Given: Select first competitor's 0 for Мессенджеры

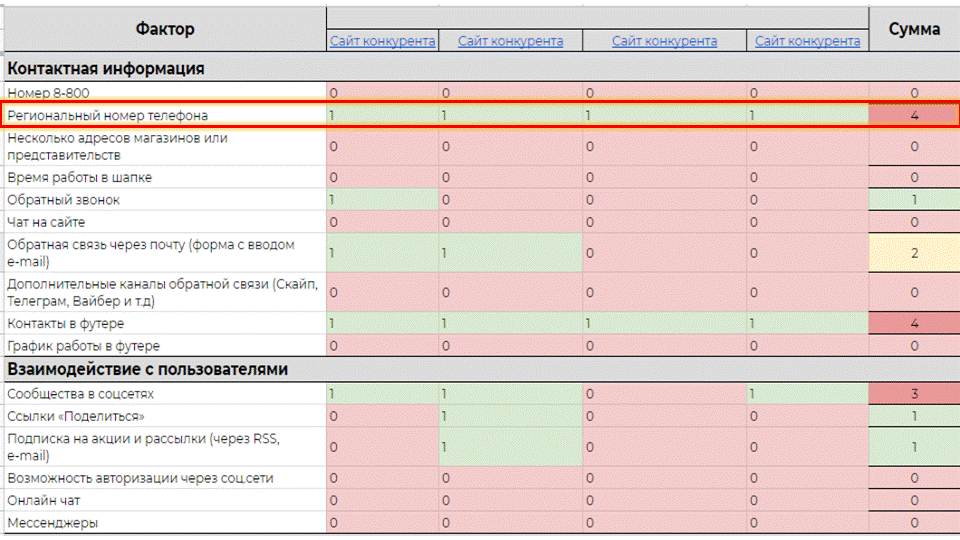Looking at the screenshot, I should coord(383,523).
